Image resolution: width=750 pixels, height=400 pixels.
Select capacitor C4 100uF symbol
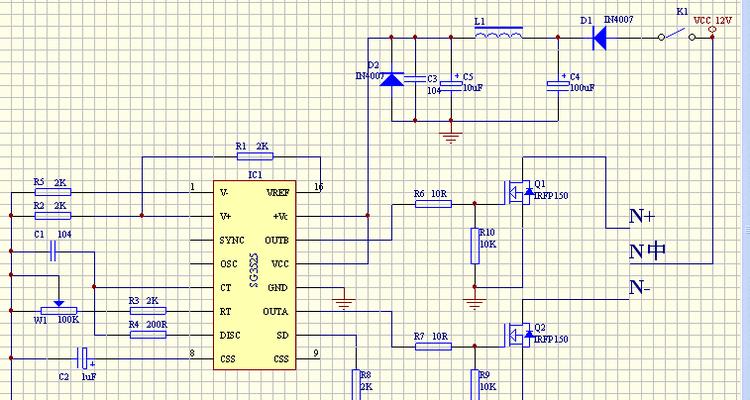(x=558, y=85)
